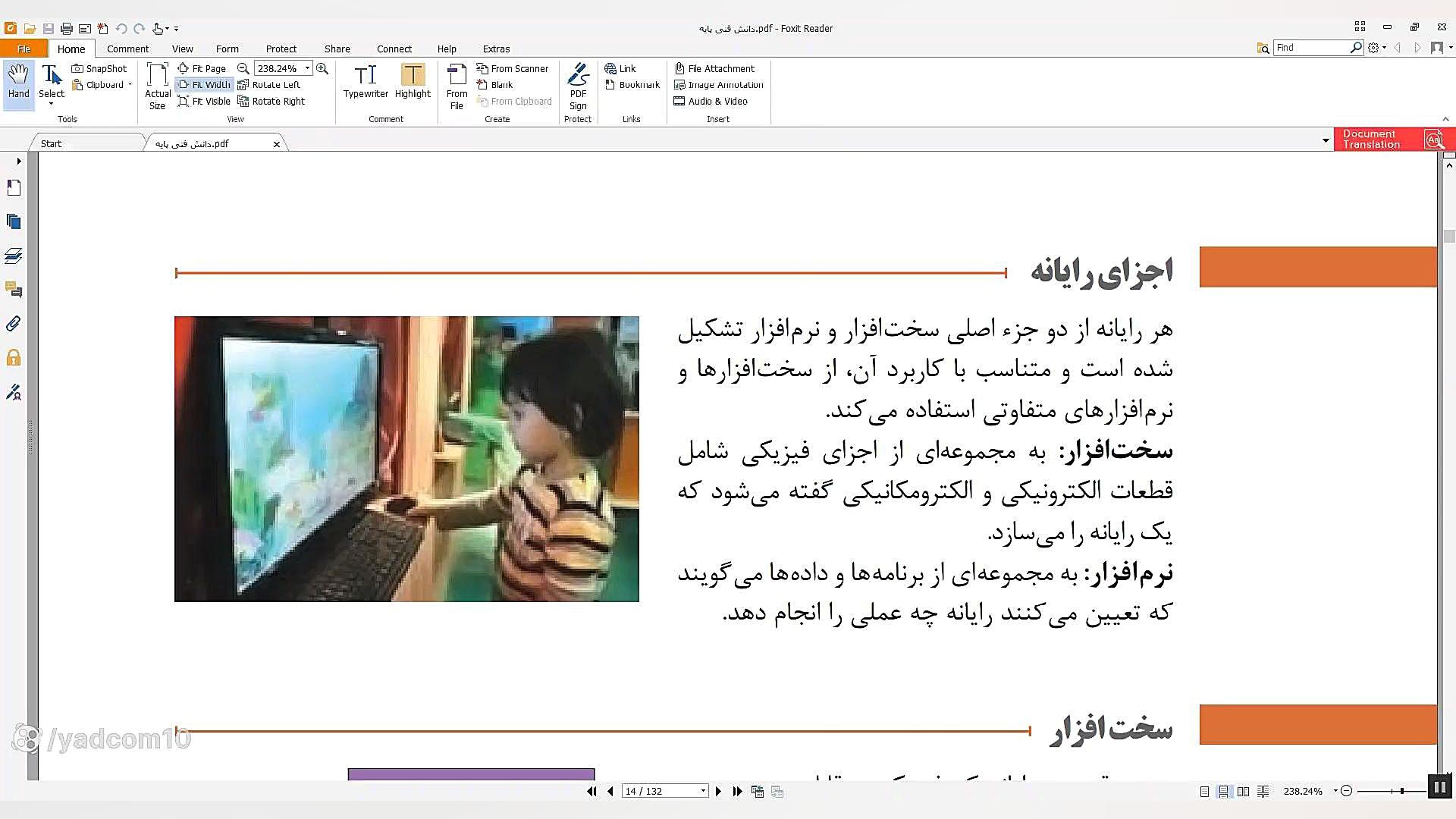Screen dimensions: 1456x819
Task: Enable facing pages view mode
Action: pos(1244,791)
